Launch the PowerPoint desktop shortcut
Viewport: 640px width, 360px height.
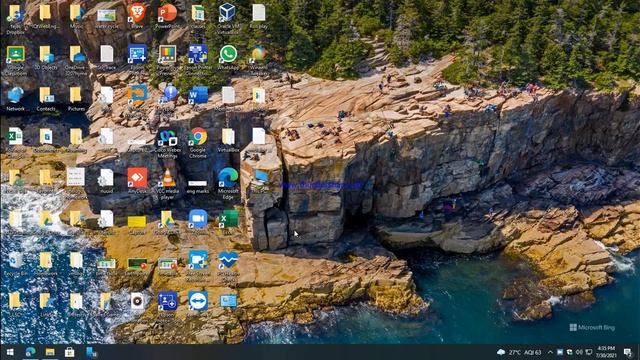click(x=167, y=16)
